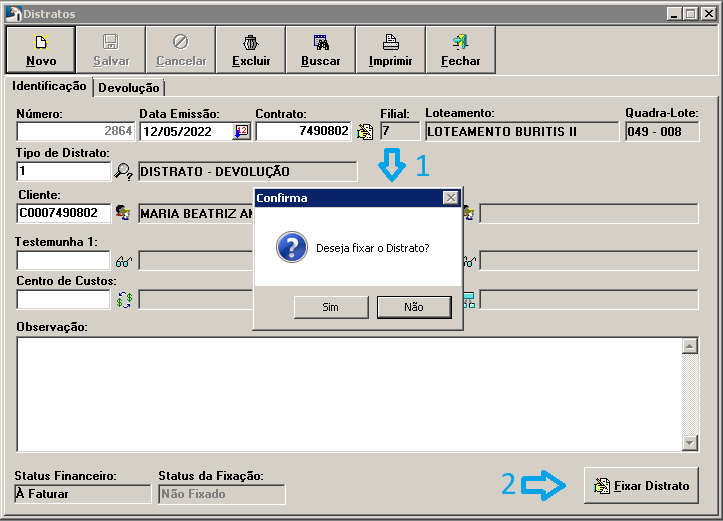Image resolution: width=723 pixels, height=521 pixels.
Task: Confirm with the Sim button
Action: click(x=331, y=307)
